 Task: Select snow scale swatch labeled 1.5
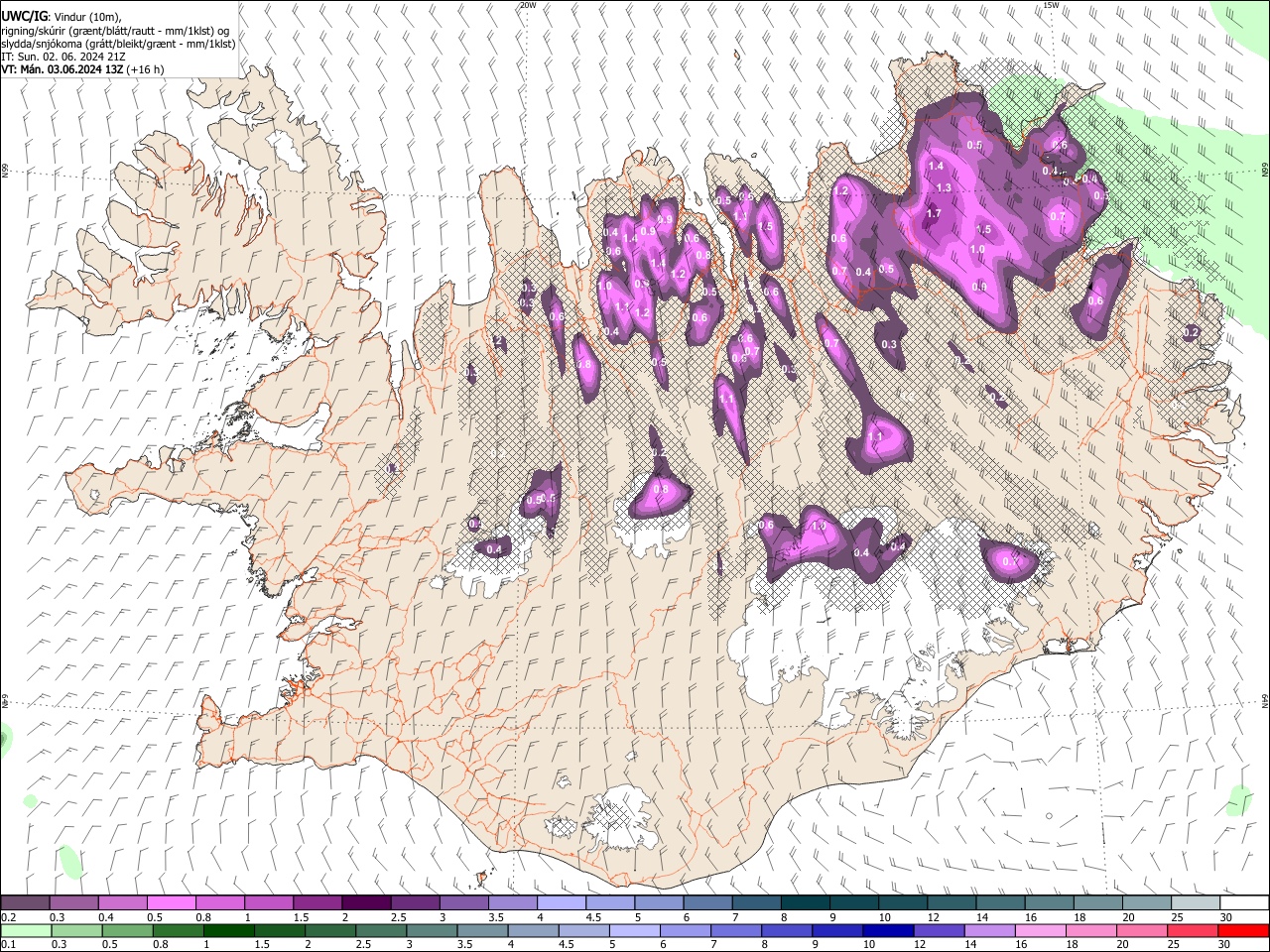[317, 902]
